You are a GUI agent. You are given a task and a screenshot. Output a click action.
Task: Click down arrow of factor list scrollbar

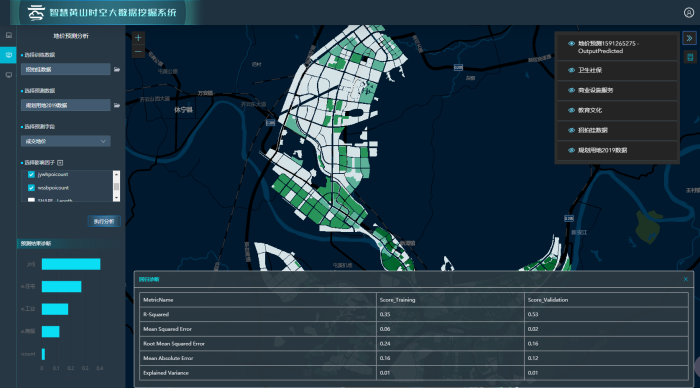117,198
